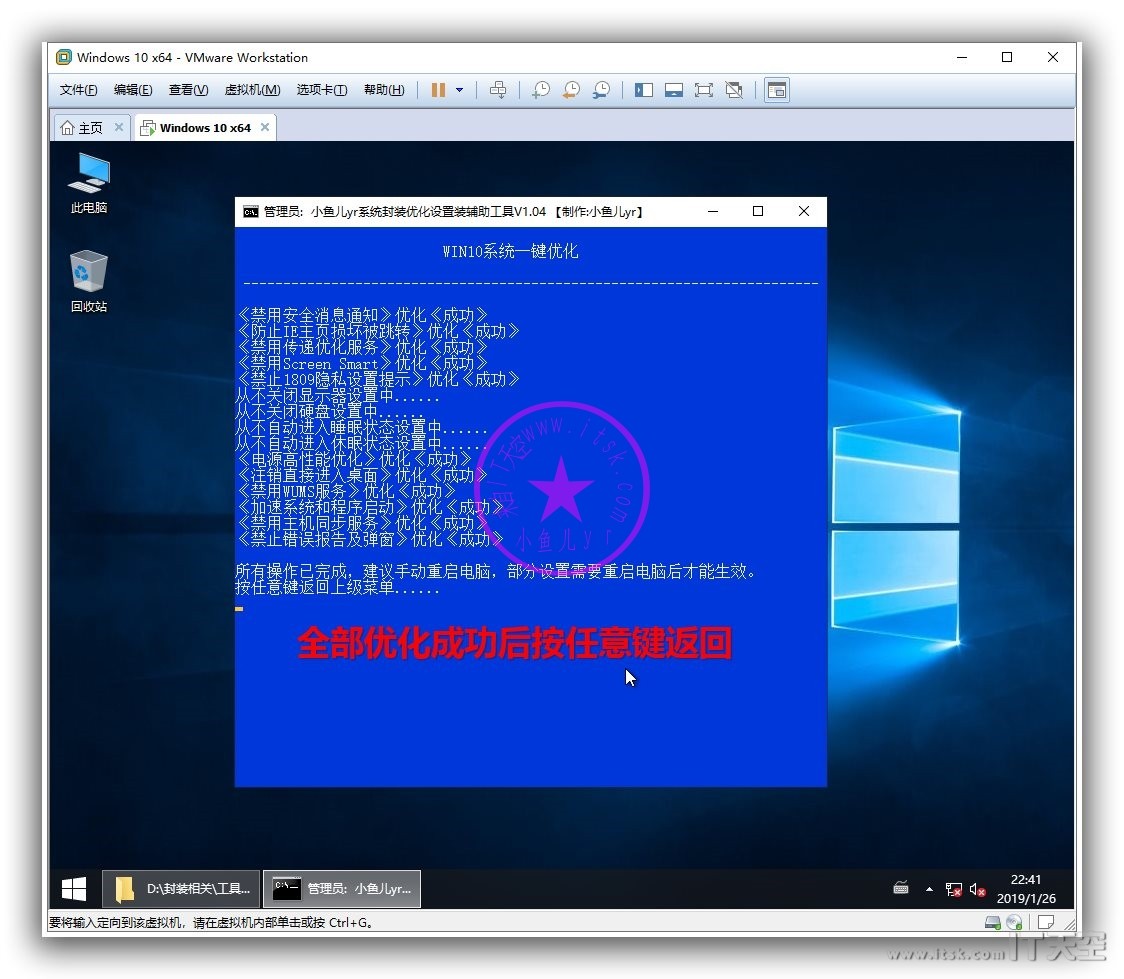Click the 所有操作已完成 completion message
Image resolution: width=1124 pixels, height=979 pixels.
coord(496,571)
